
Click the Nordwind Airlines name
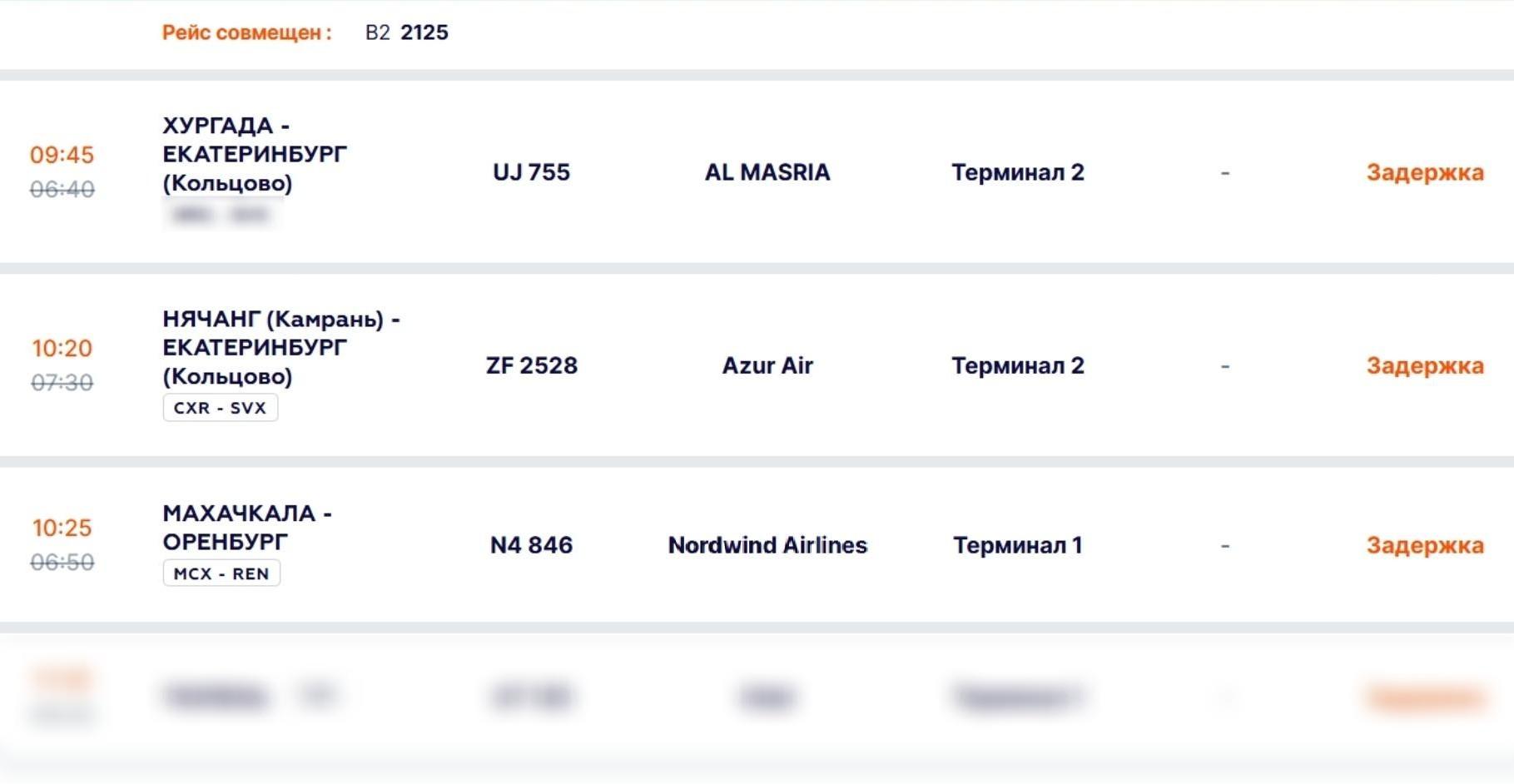coord(767,545)
